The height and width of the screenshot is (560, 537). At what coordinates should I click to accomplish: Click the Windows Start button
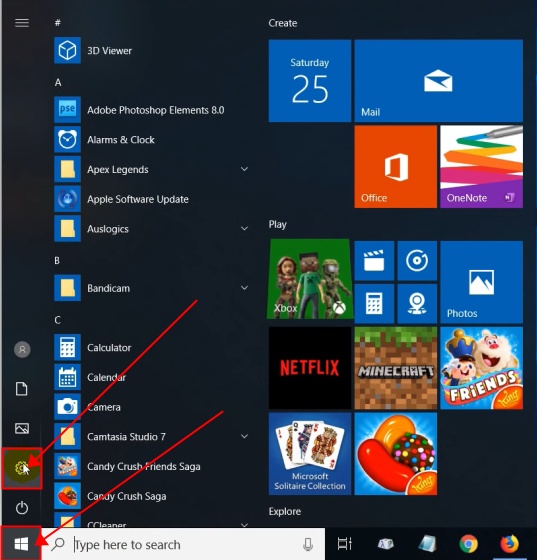tap(21, 544)
